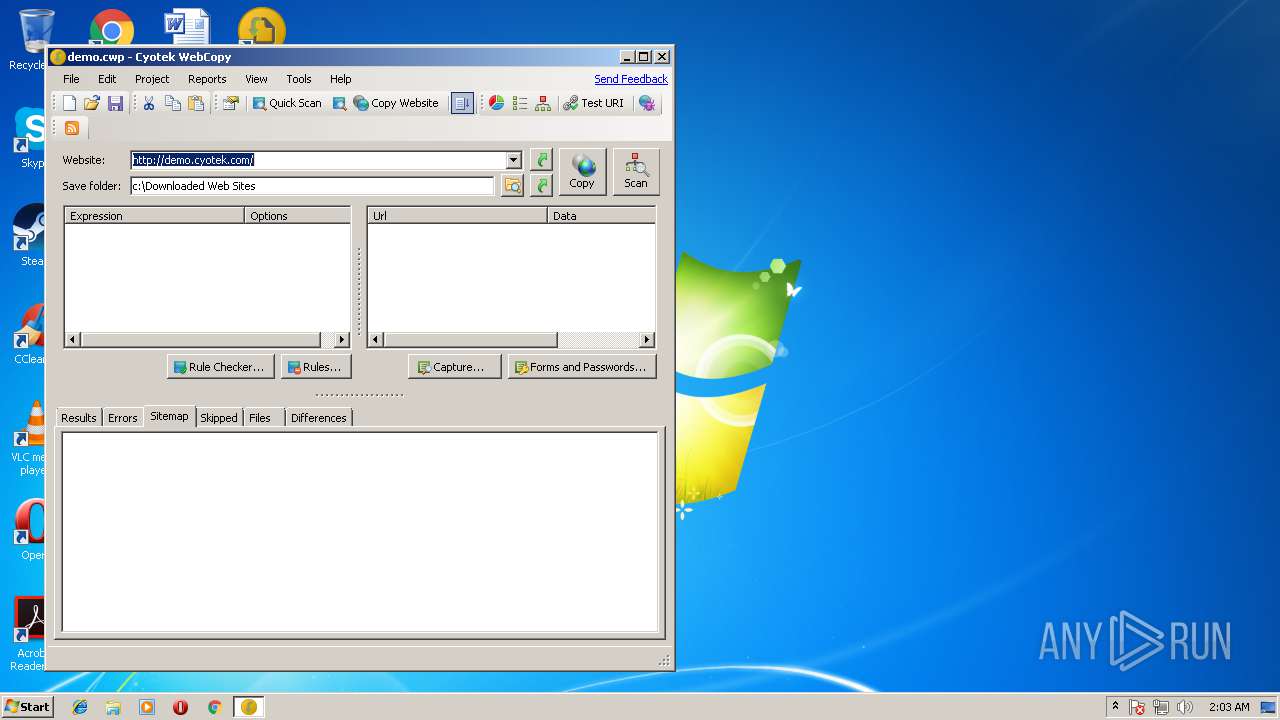Launch Internet Explorer from taskbar
Image resolution: width=1280 pixels, height=720 pixels.
80,707
